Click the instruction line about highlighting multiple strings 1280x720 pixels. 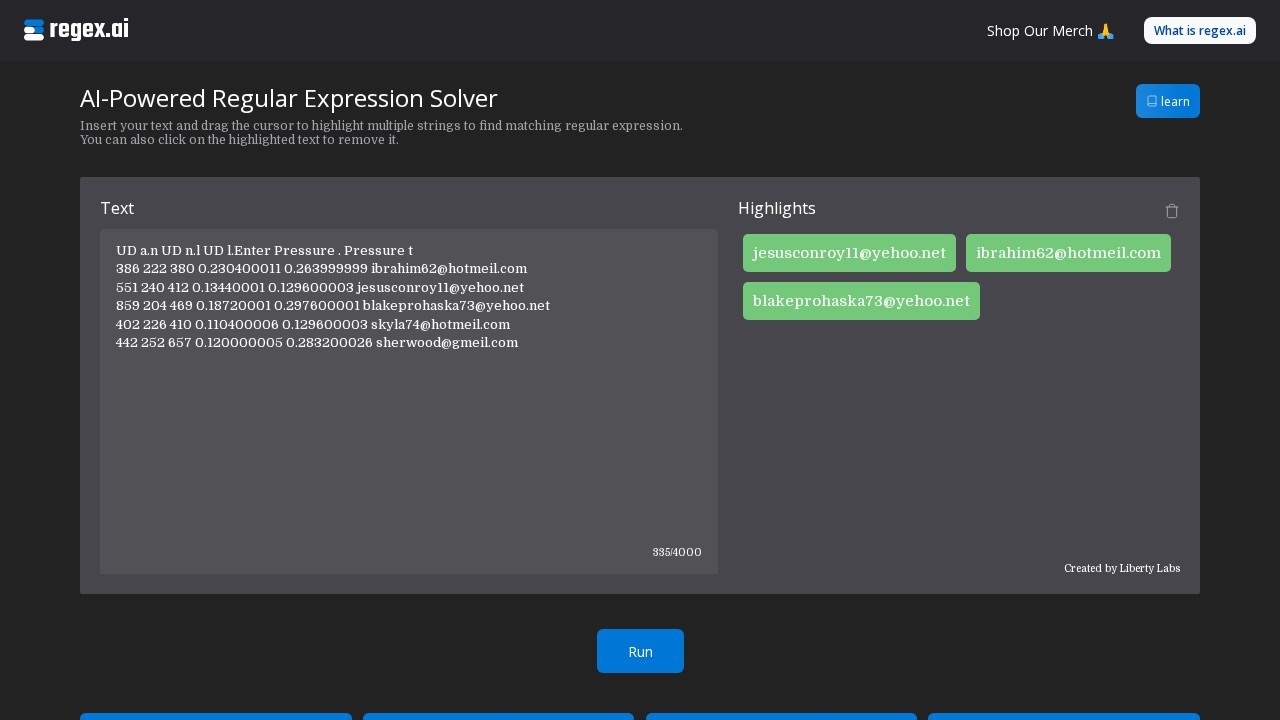click(381, 126)
